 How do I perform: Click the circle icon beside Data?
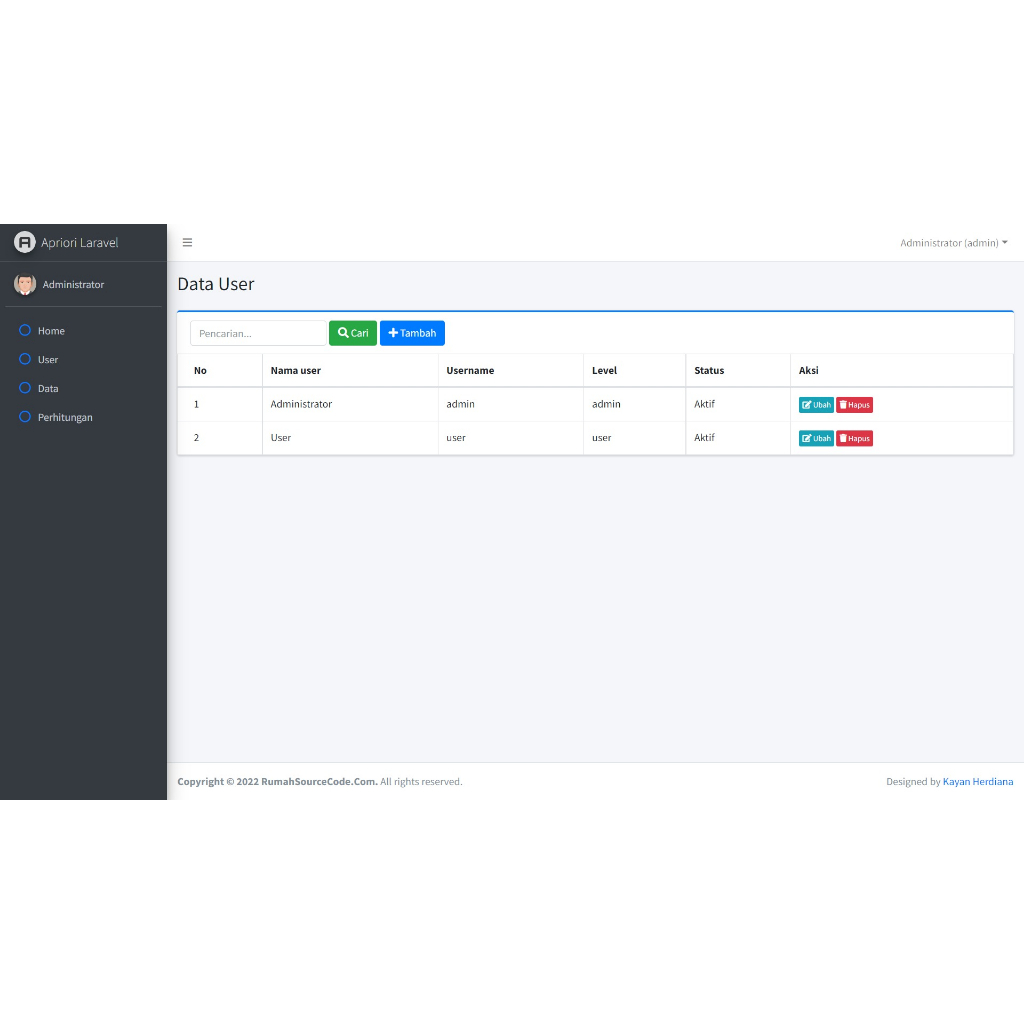(25, 388)
